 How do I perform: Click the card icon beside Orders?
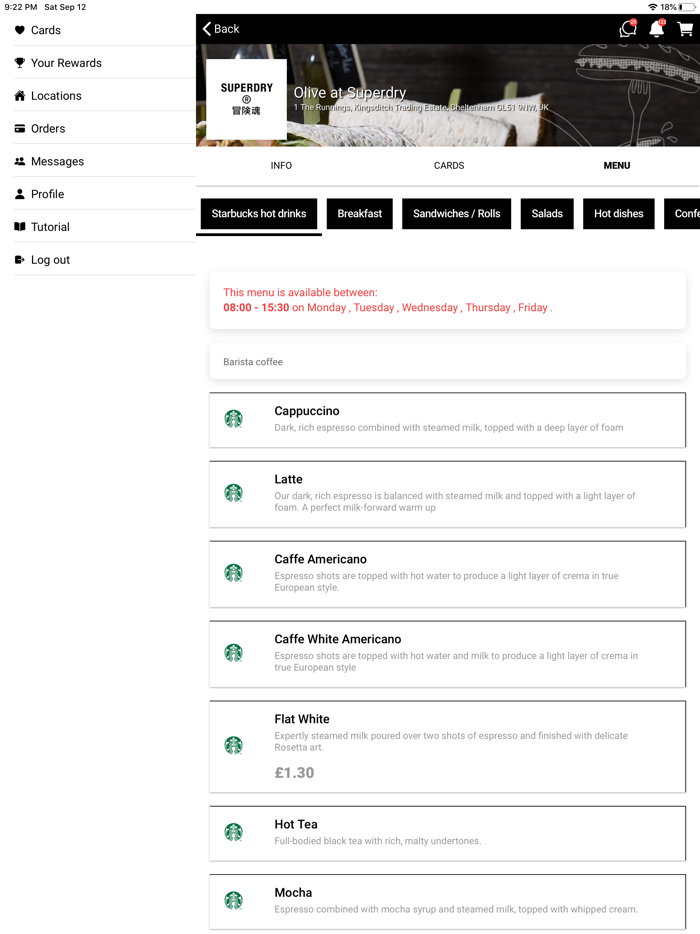click(x=20, y=128)
